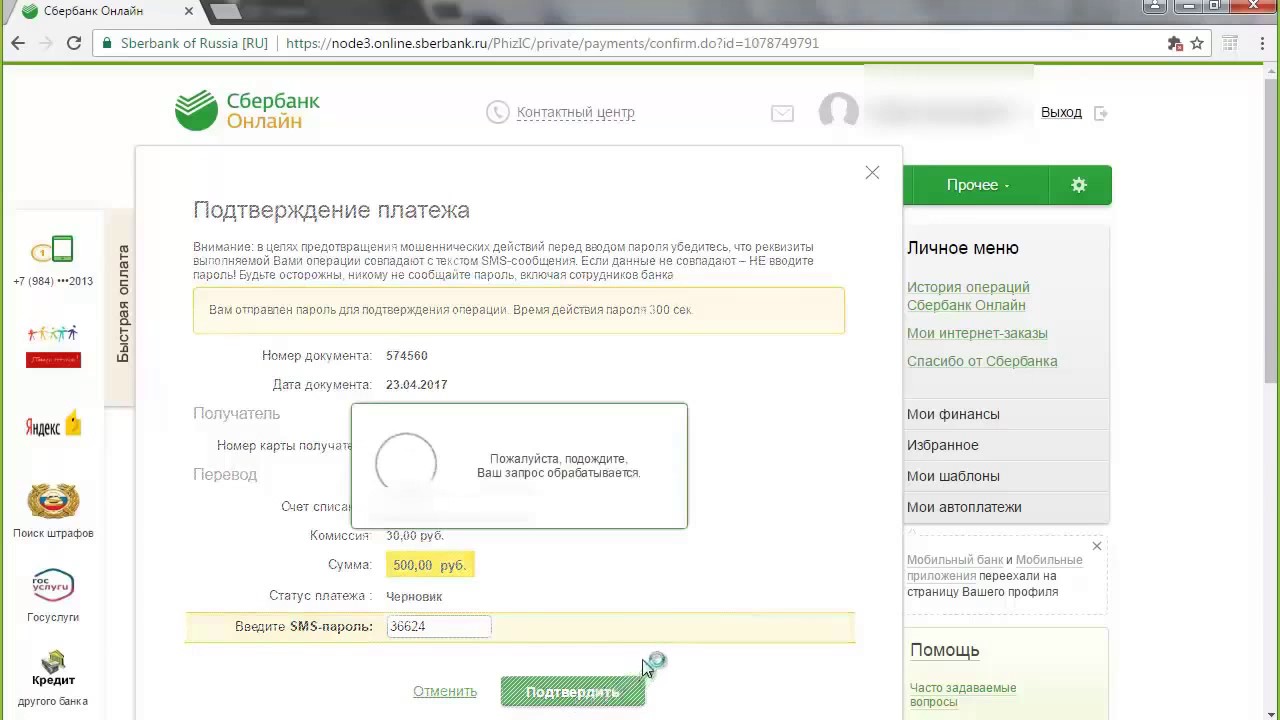Screen dimensions: 1280x720
Task: Open Поиск штрафов icon
Action: tap(53, 511)
